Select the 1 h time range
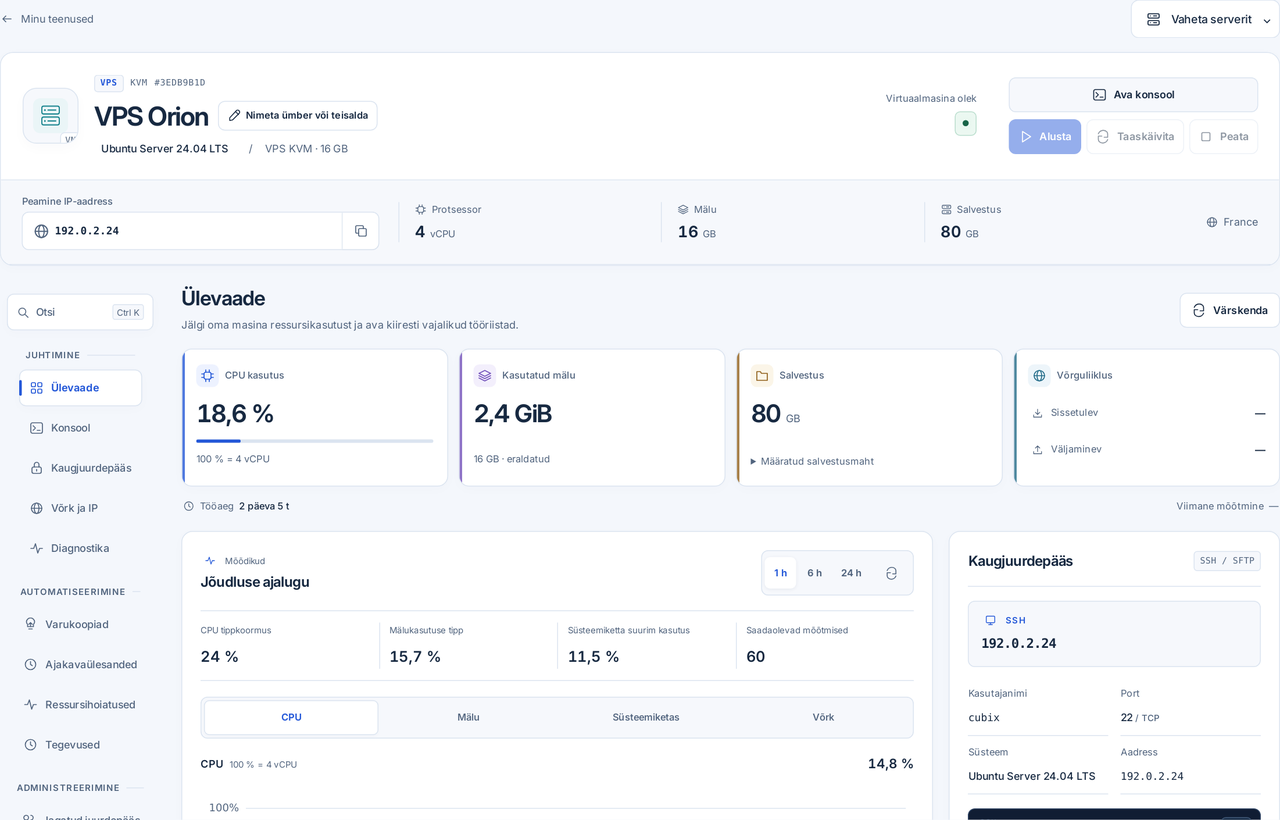The height and width of the screenshot is (820, 1280). pos(780,573)
